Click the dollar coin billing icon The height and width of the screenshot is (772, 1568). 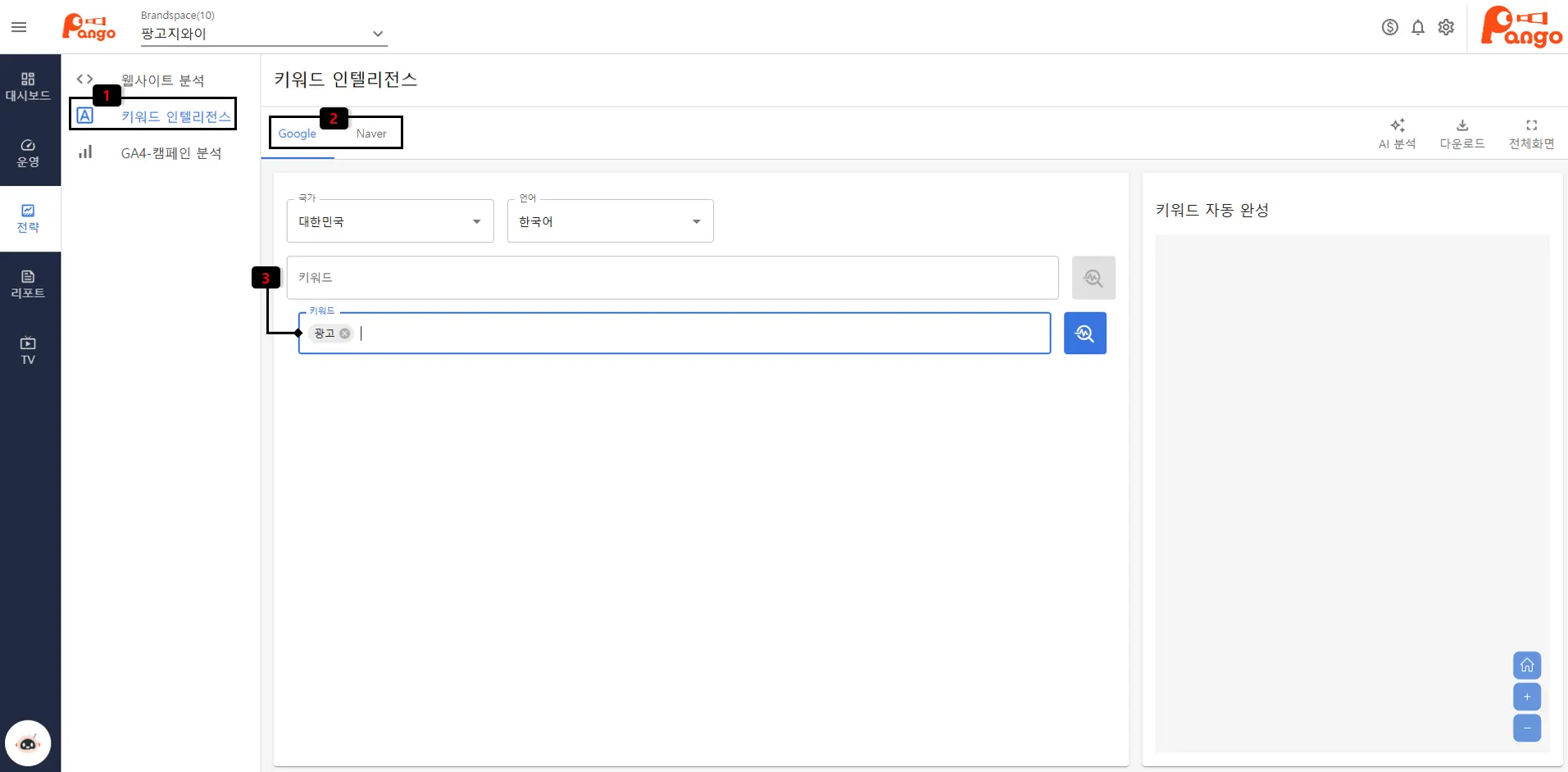coord(1389,27)
